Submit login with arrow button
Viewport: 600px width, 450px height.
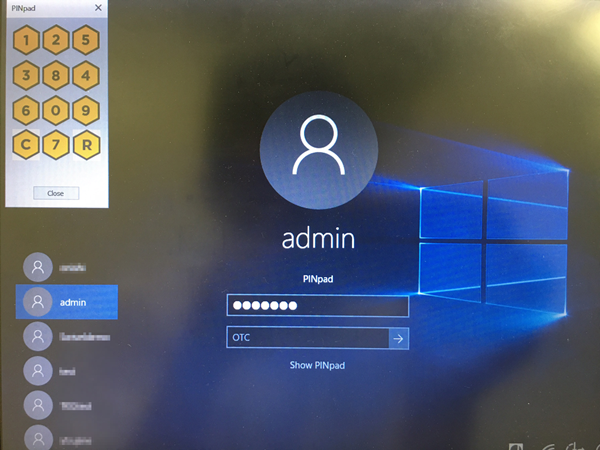pyautogui.click(x=399, y=338)
